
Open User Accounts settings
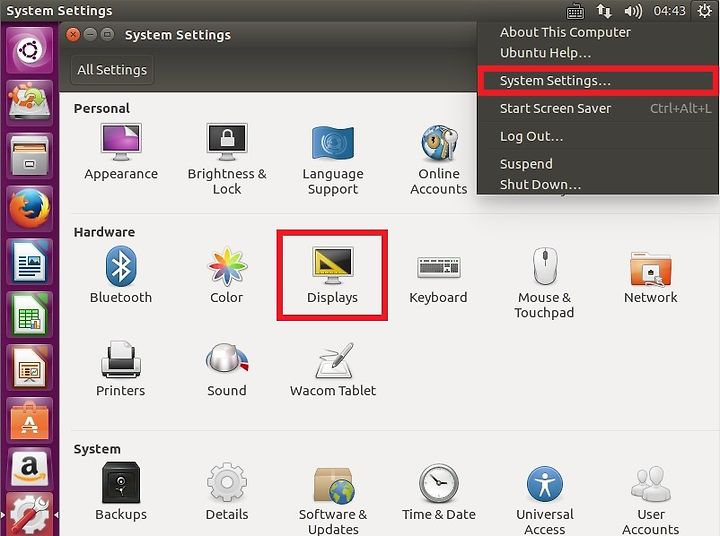[x=650, y=499]
